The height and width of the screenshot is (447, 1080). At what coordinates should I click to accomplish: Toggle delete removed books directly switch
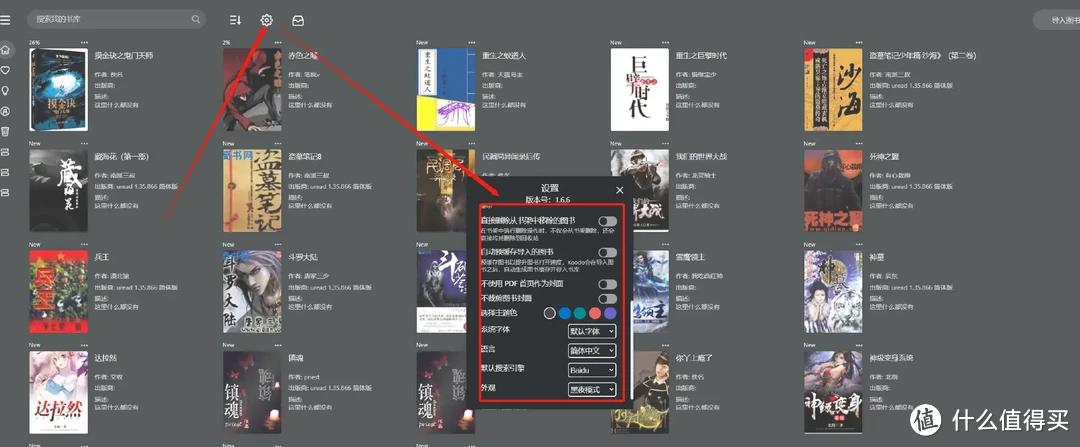607,220
